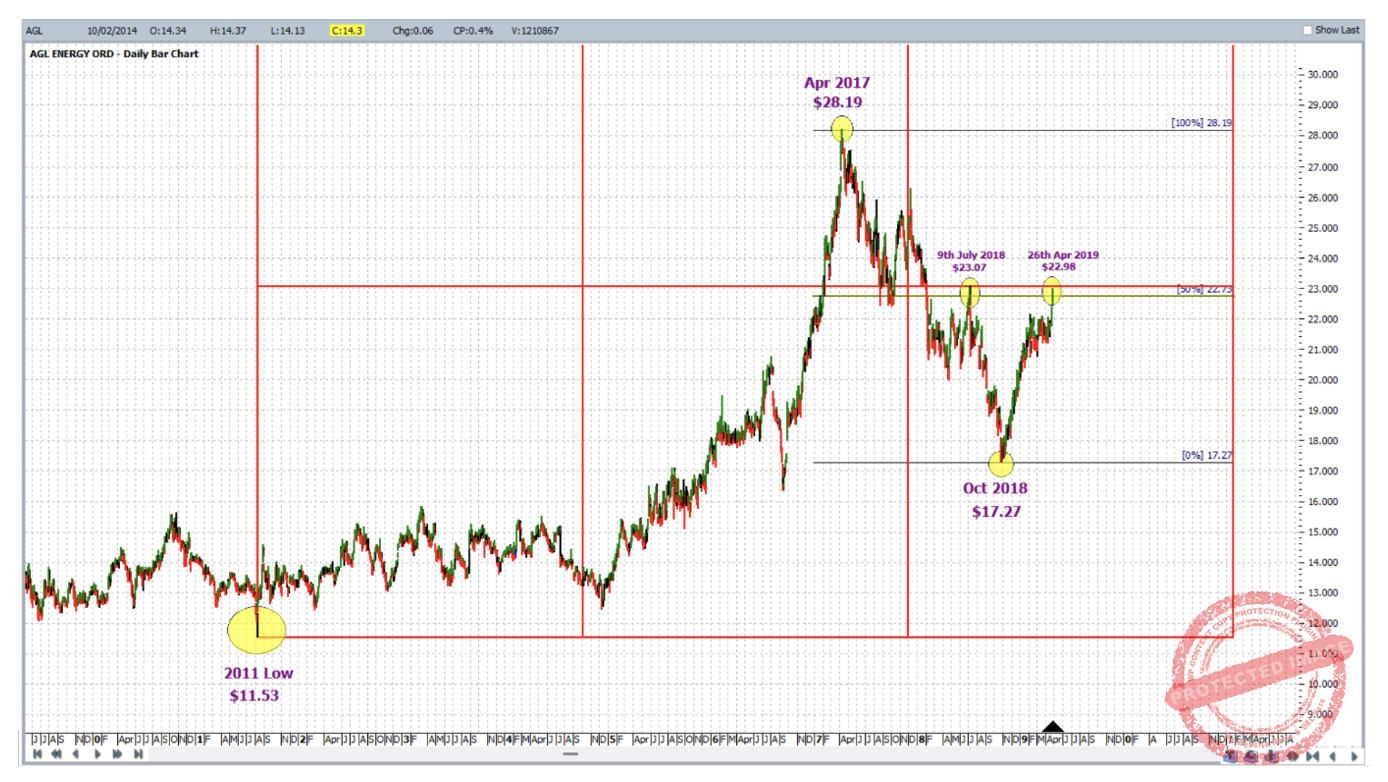Click the fast rewind double-arrow button

point(56,754)
